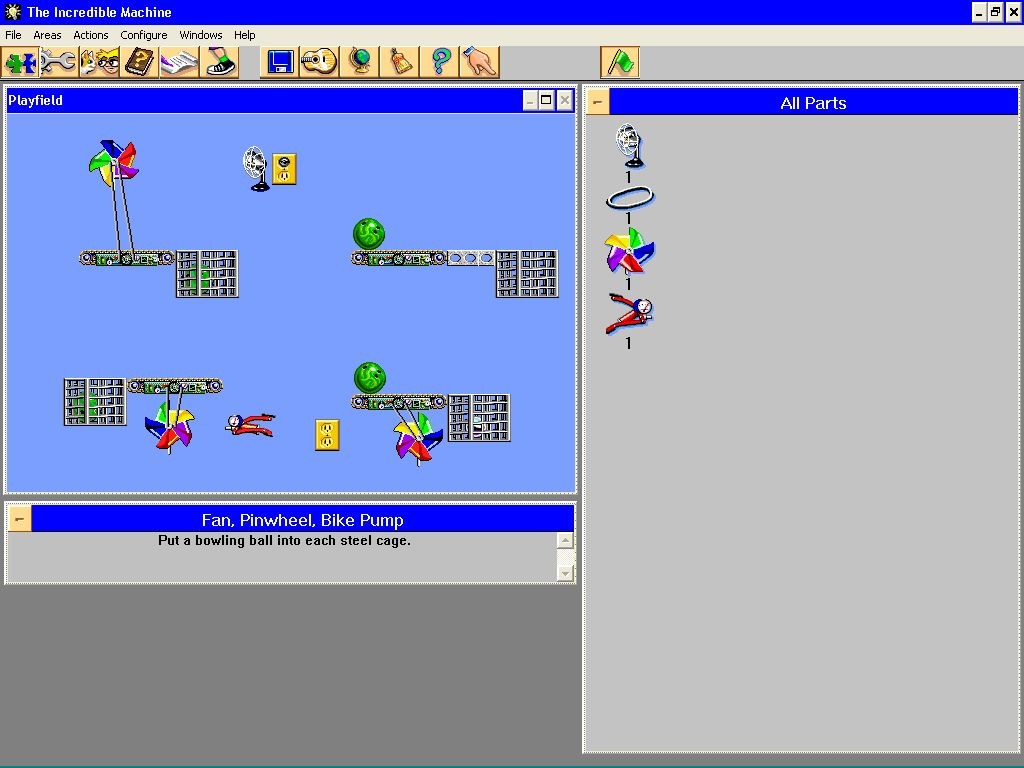The width and height of the screenshot is (1024, 768).
Task: Select the top-left conveyor belt
Action: coord(127,259)
